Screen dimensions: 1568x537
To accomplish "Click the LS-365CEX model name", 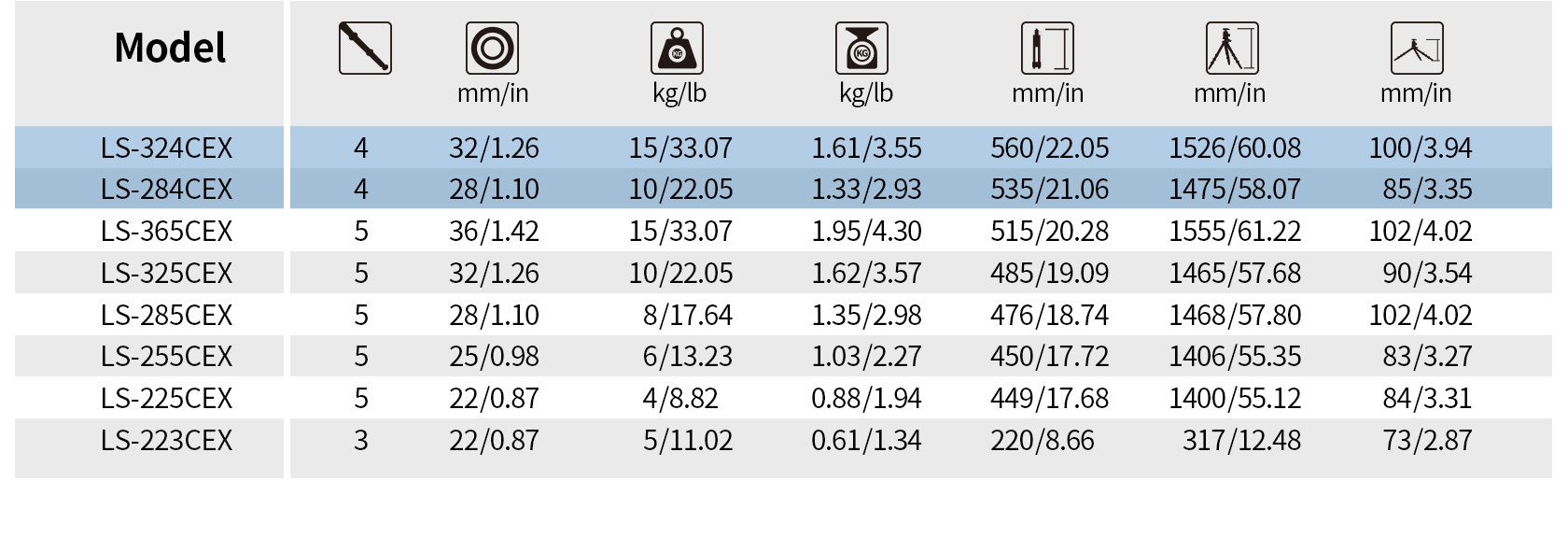I will pyautogui.click(x=166, y=231).
